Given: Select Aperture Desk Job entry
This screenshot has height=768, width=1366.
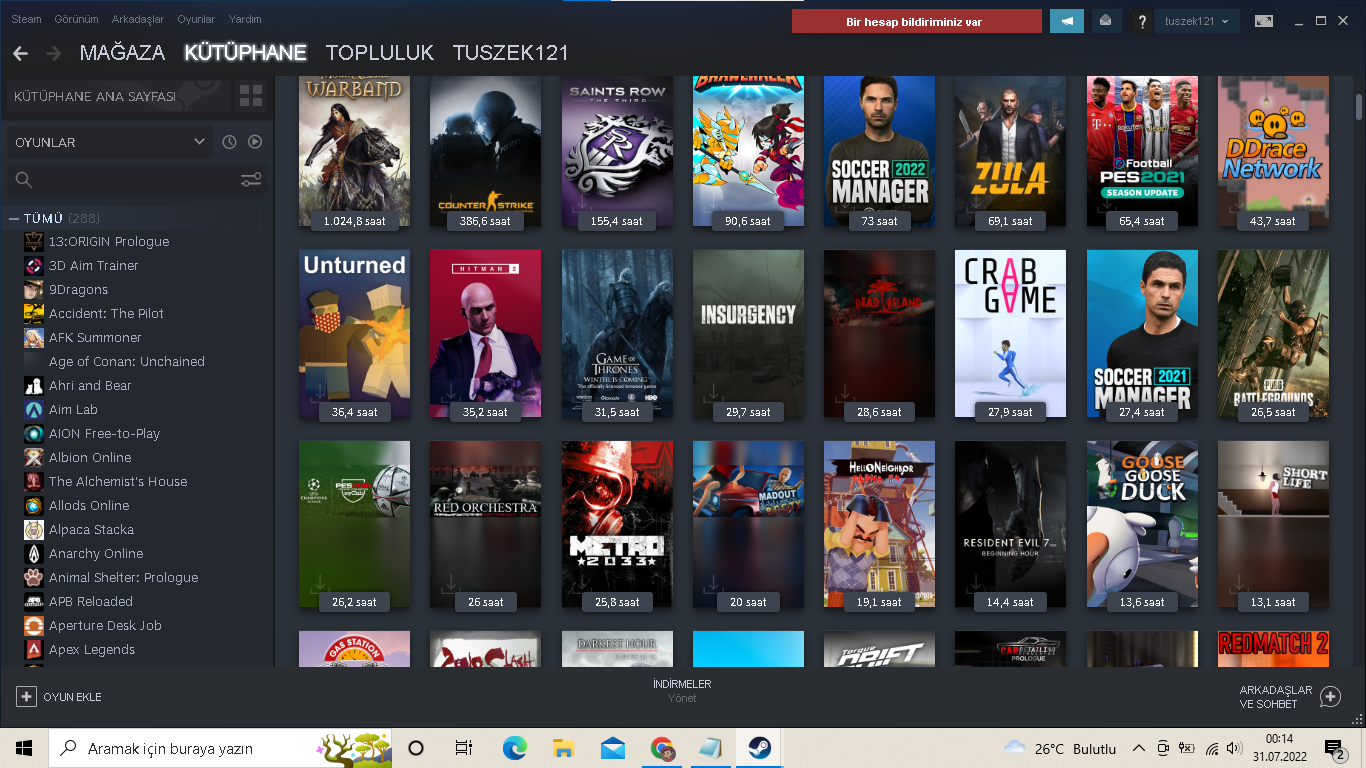Looking at the screenshot, I should point(105,626).
